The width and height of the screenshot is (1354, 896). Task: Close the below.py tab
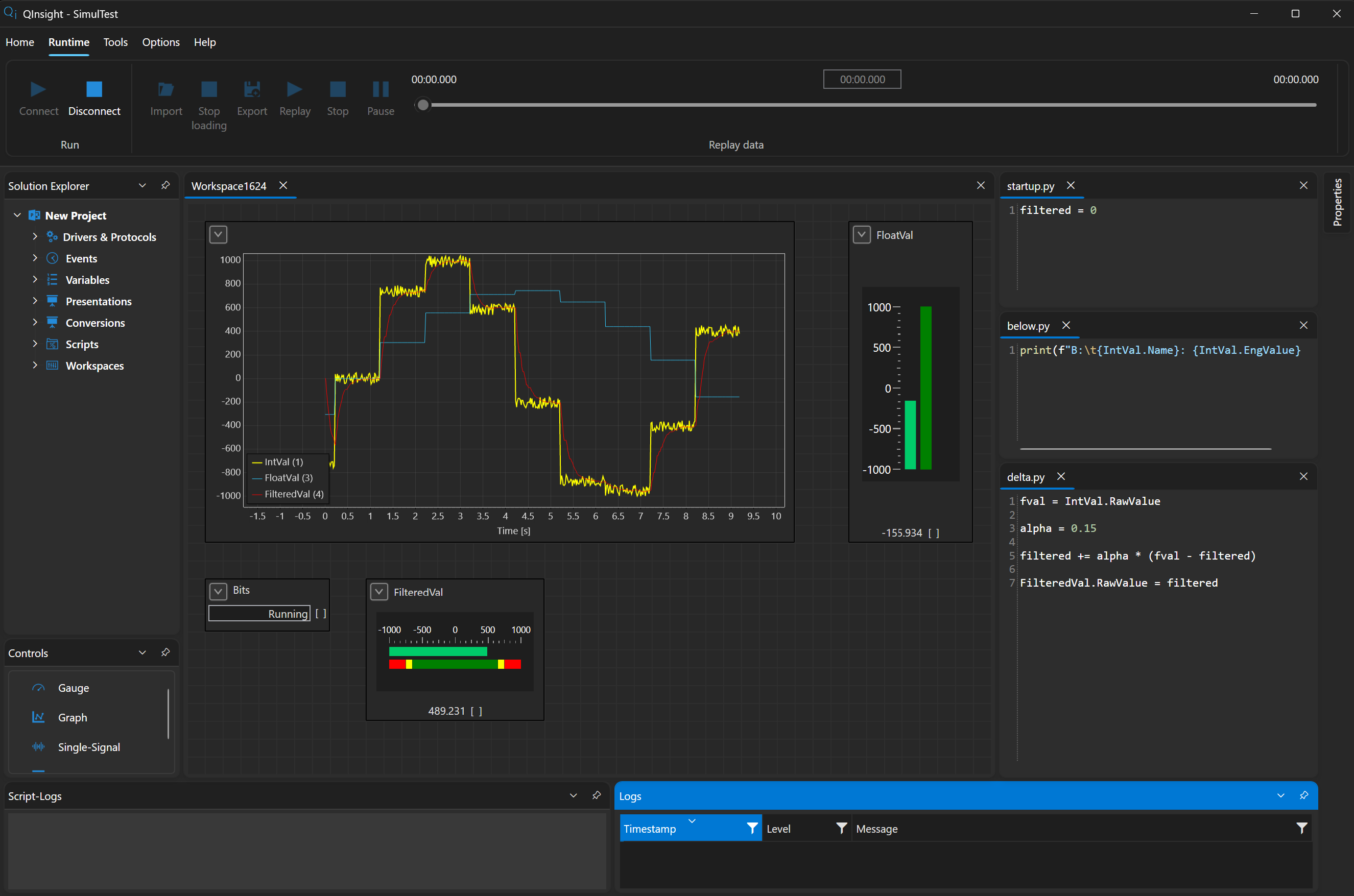[1066, 325]
